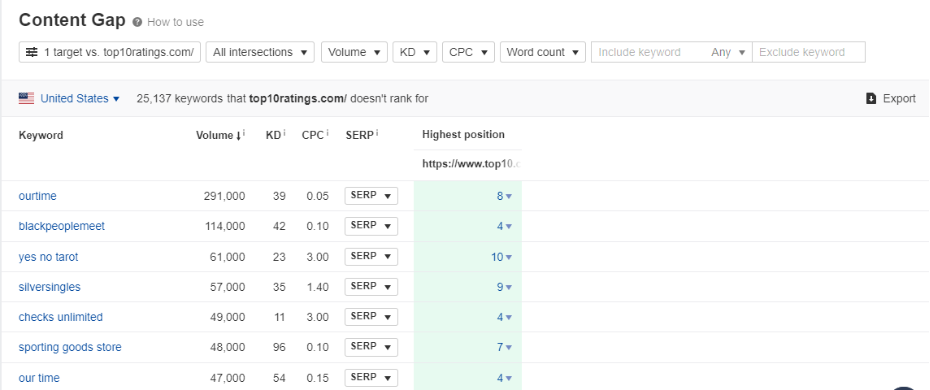Screen dimensions: 930x390
Task: Open the silversingles keyword link
Action: point(49,287)
